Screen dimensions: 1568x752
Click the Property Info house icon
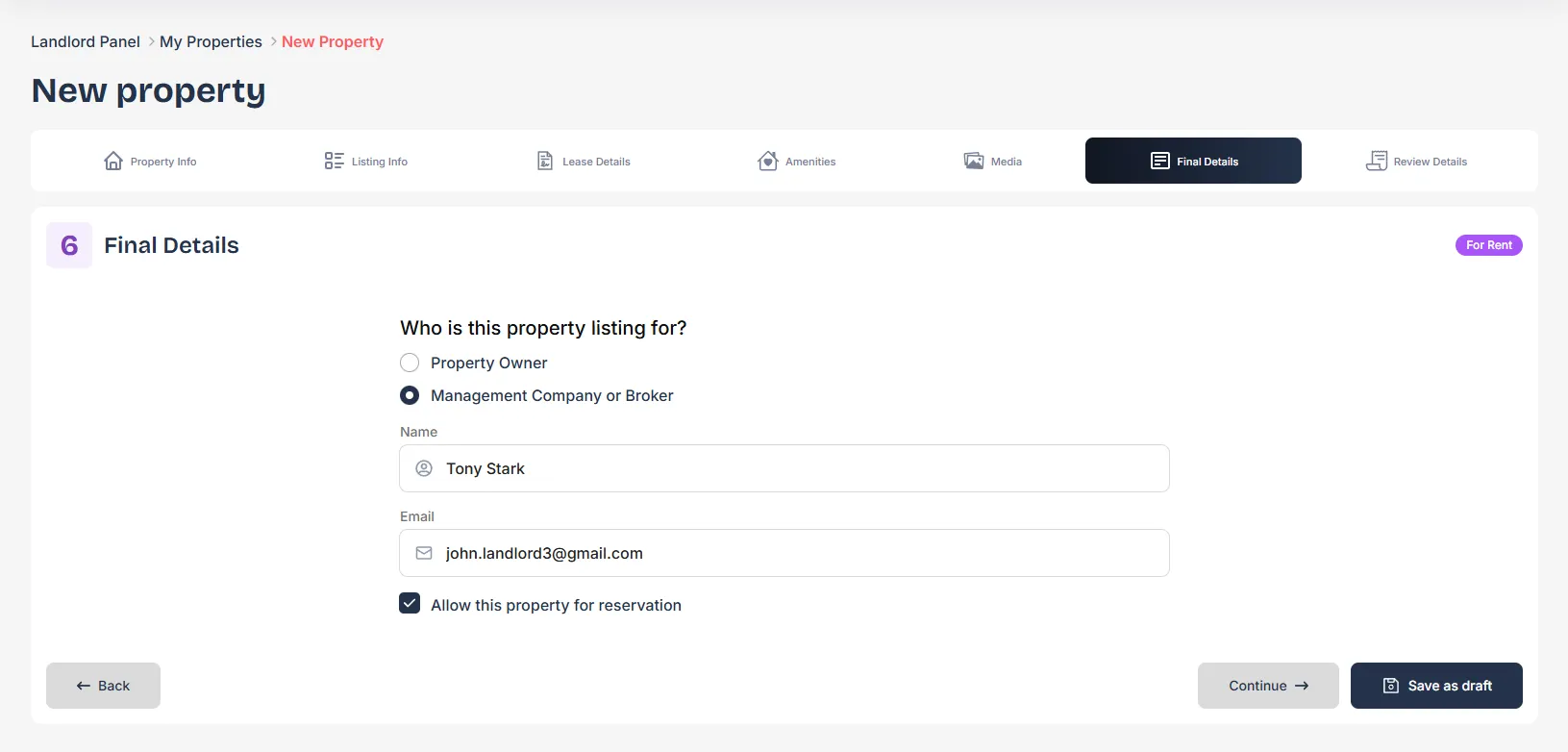pyautogui.click(x=113, y=161)
